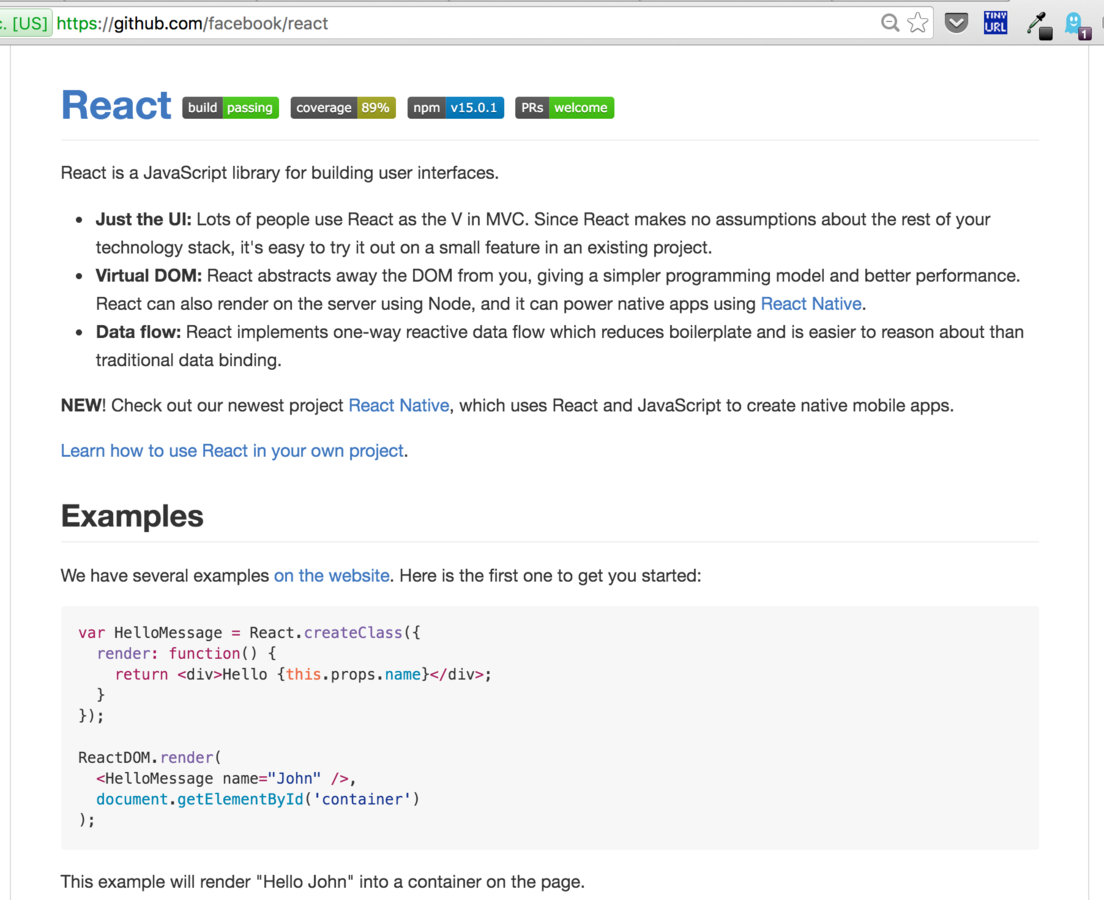This screenshot has width=1104, height=900.
Task: Click 'var HelloMessage = React.createClass({' code line
Action: pos(249,632)
